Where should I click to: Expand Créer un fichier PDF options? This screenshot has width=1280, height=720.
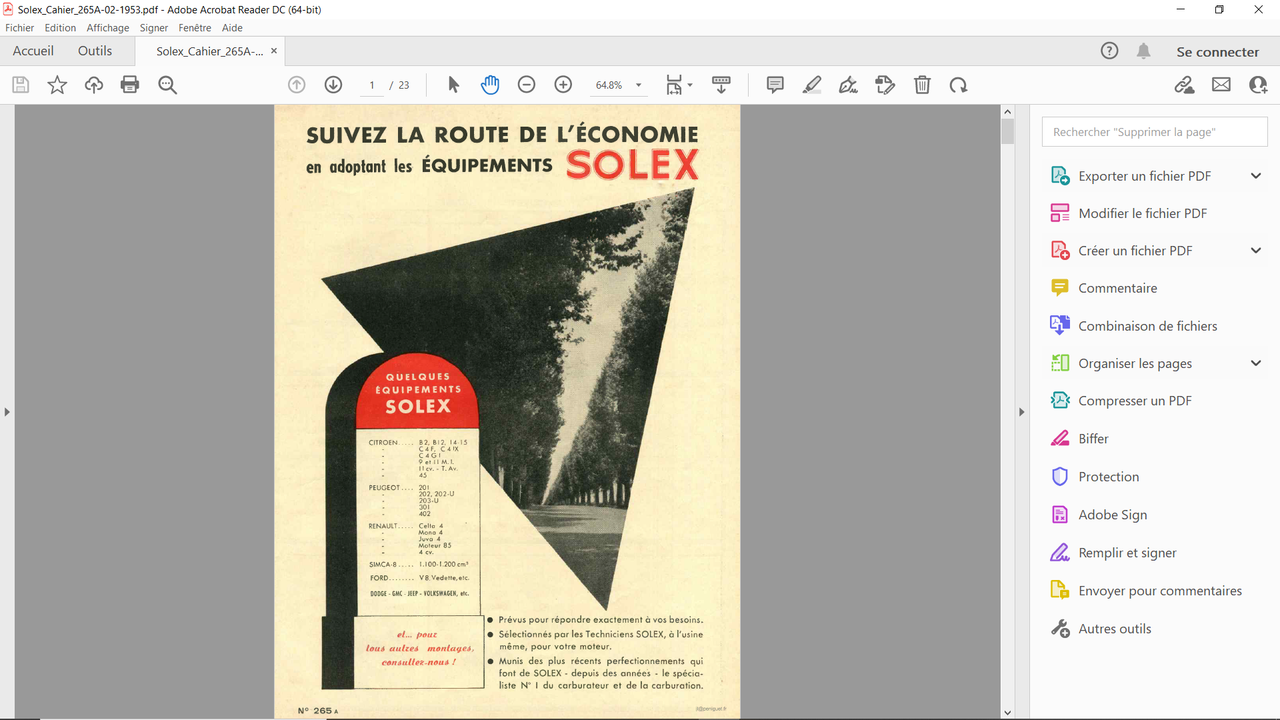[1256, 251]
